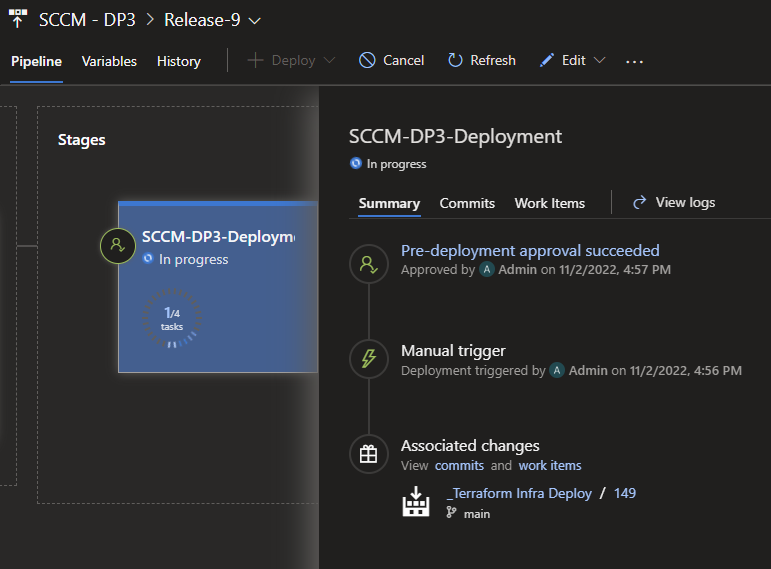The width and height of the screenshot is (771, 569).
Task: Expand the Edit dropdown chevron
Action: (599, 60)
